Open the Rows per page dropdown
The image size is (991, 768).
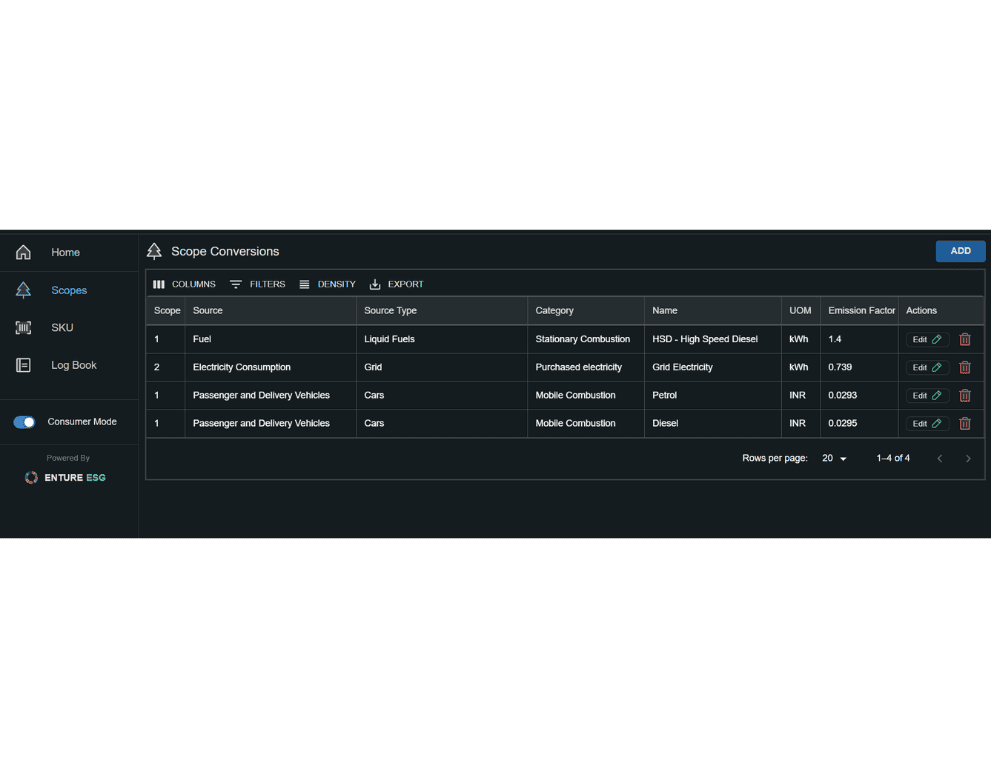834,458
